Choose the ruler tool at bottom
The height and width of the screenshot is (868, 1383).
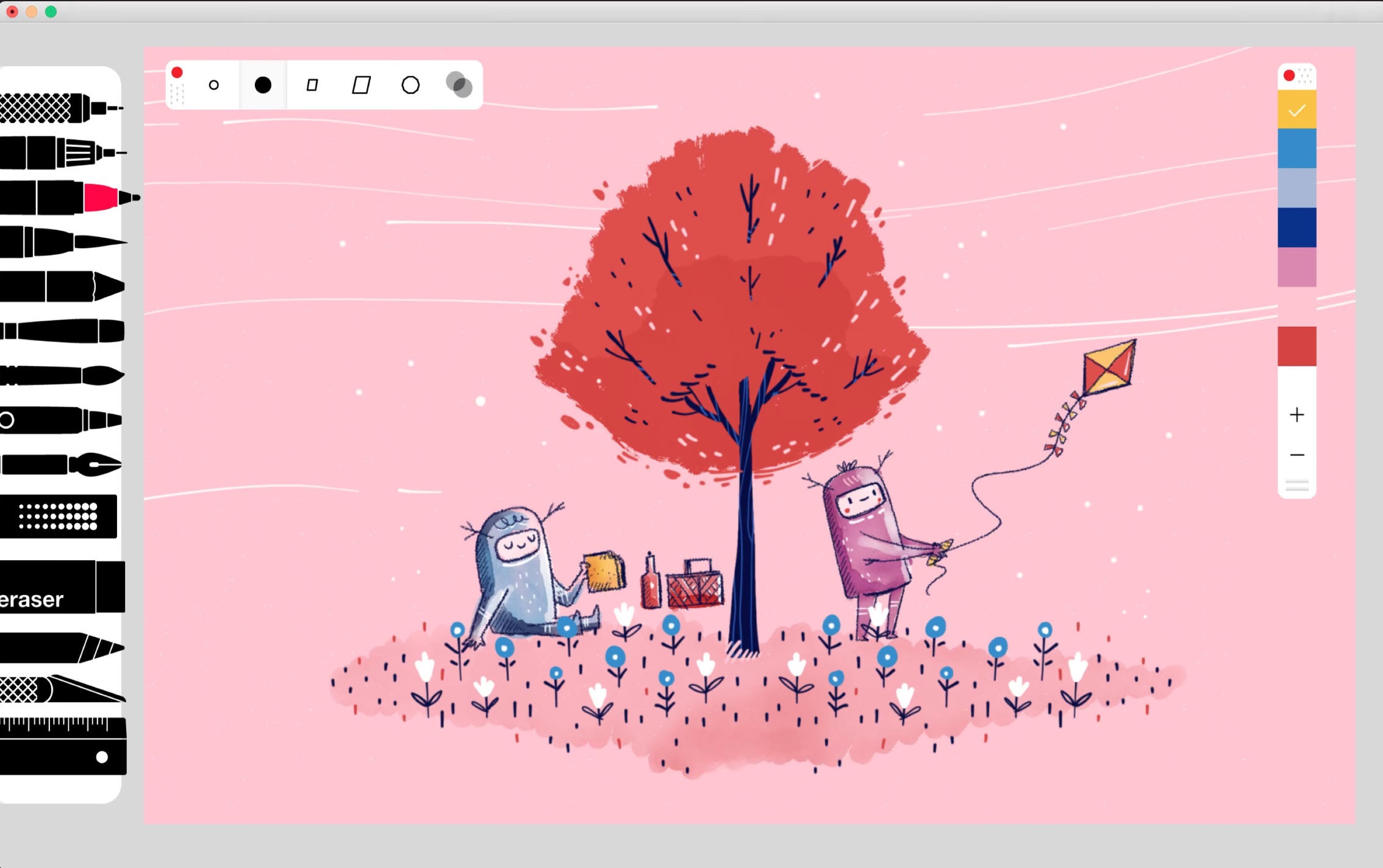click(61, 745)
